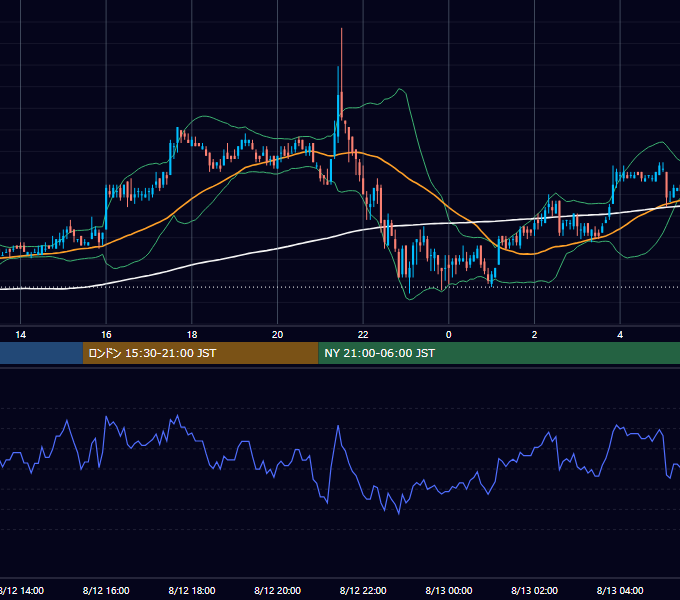Click the 20 hour axis label
Image resolution: width=680 pixels, height=600 pixels.
[x=278, y=335]
